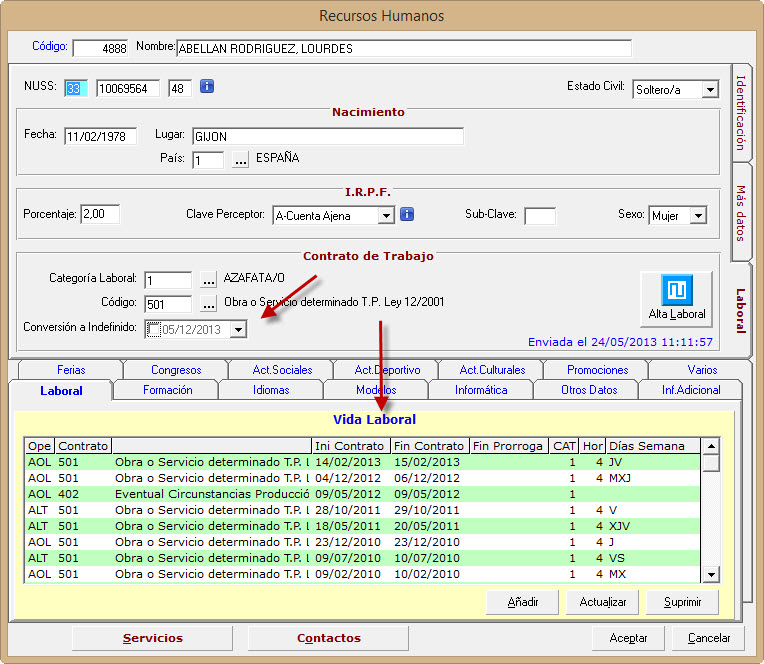This screenshot has width=764, height=664.
Task: Open the Varios tab
Action: 702,370
